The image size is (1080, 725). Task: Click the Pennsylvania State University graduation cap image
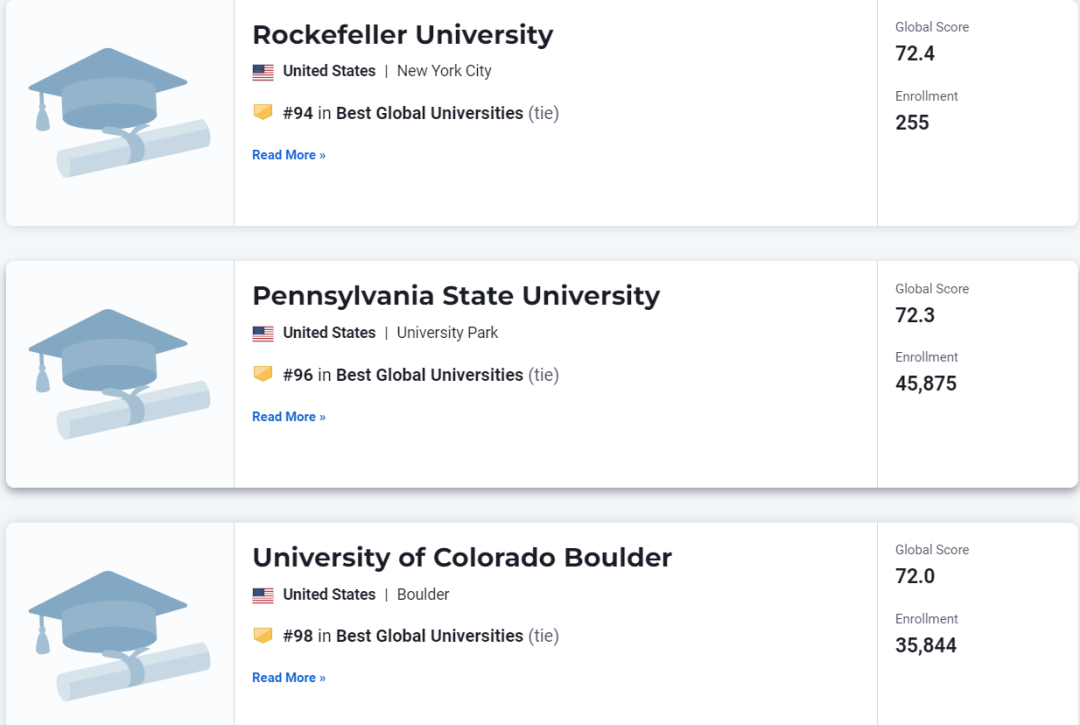(x=119, y=374)
